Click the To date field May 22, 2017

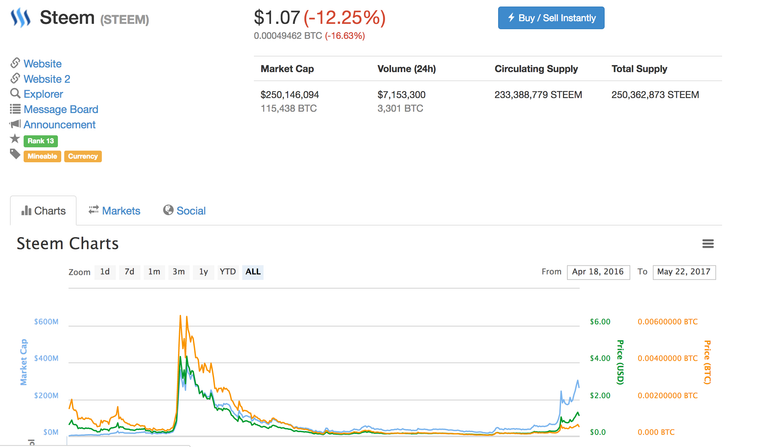[x=684, y=272]
